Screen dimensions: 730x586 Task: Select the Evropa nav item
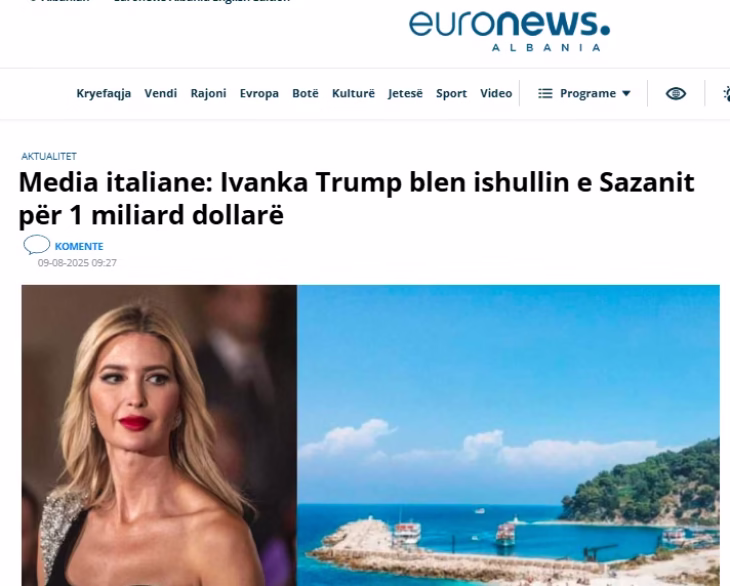[x=259, y=94]
